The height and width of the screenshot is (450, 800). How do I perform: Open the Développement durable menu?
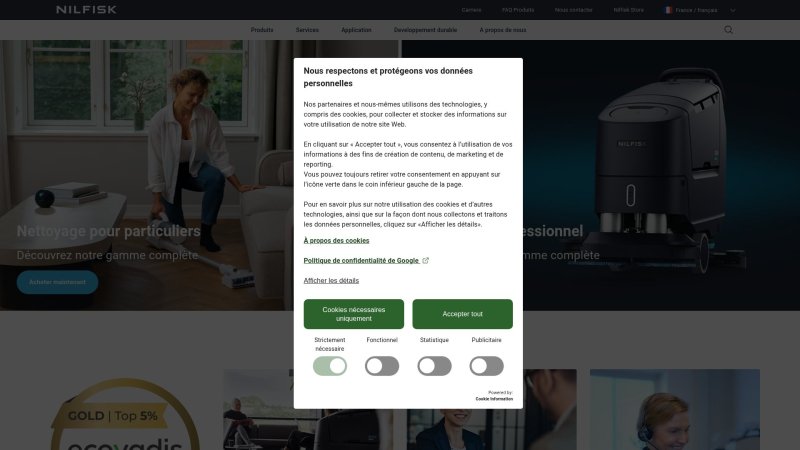[426, 30]
